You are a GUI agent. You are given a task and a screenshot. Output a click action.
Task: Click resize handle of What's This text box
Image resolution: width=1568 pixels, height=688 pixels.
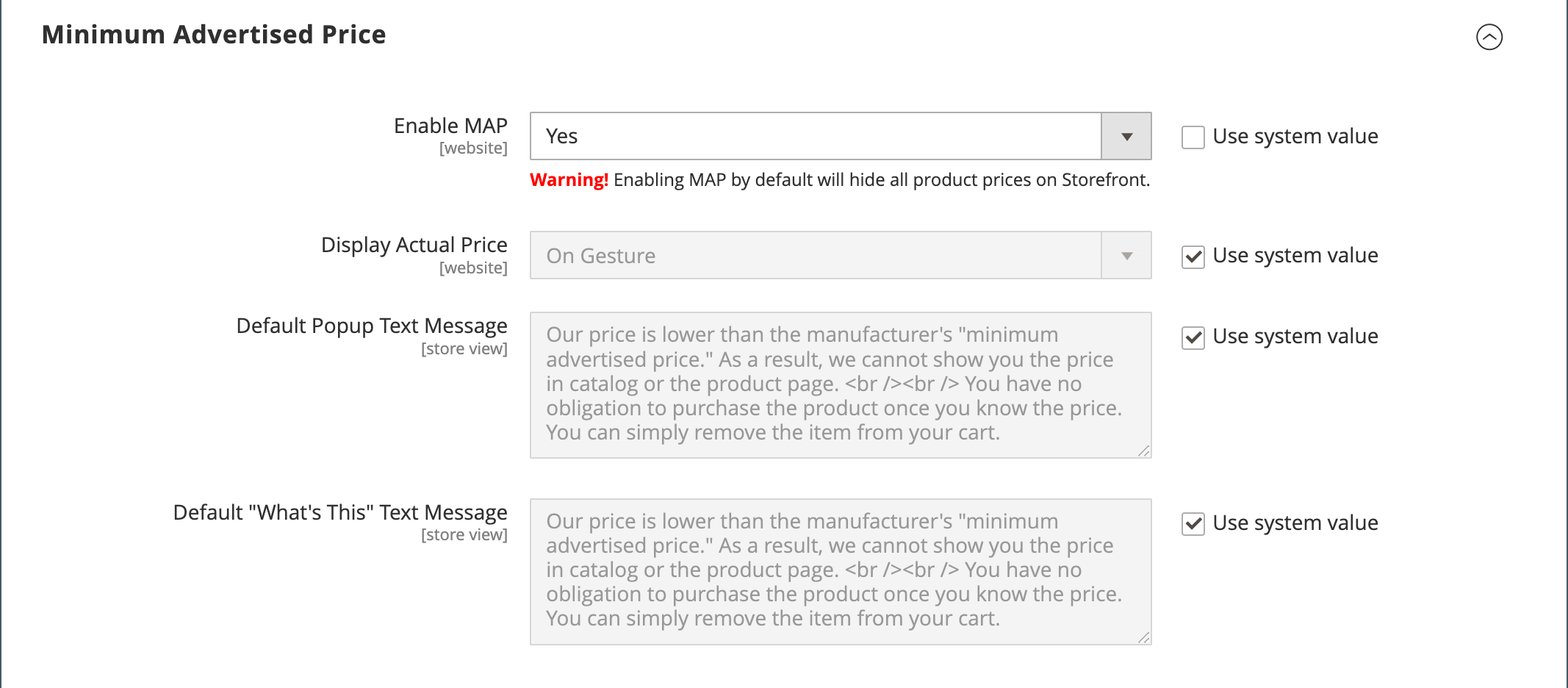click(x=1143, y=637)
